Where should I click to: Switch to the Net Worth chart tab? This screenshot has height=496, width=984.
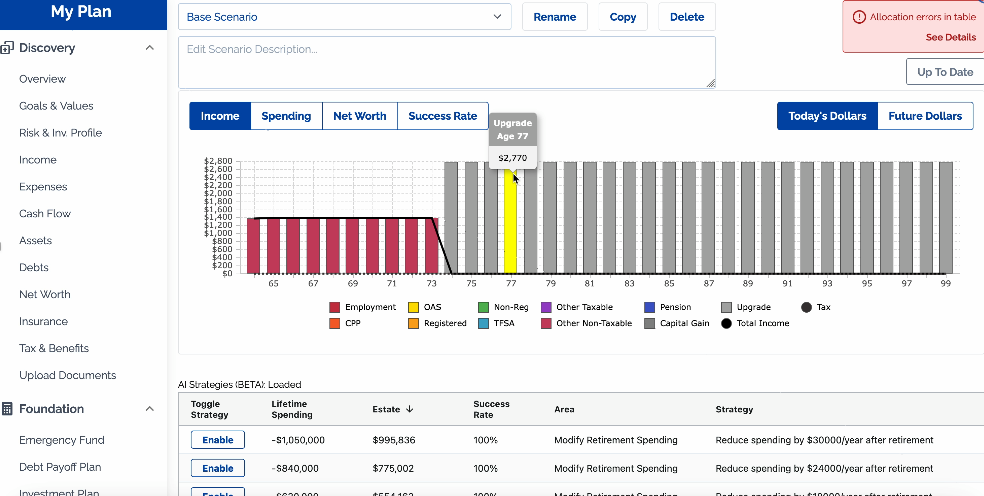[359, 116]
